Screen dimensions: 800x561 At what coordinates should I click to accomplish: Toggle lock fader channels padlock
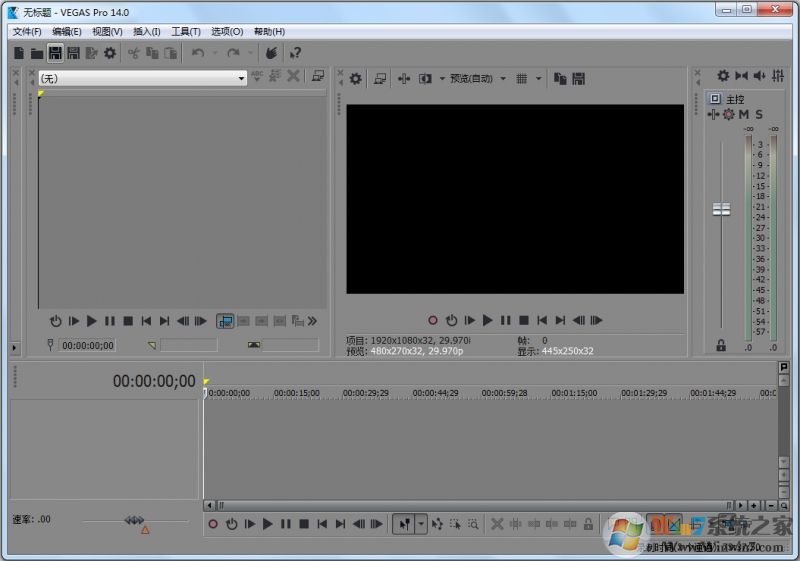click(721, 345)
